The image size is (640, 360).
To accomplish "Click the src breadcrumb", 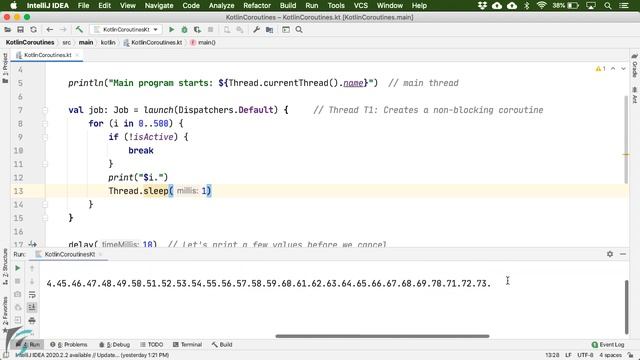I will click(67, 42).
